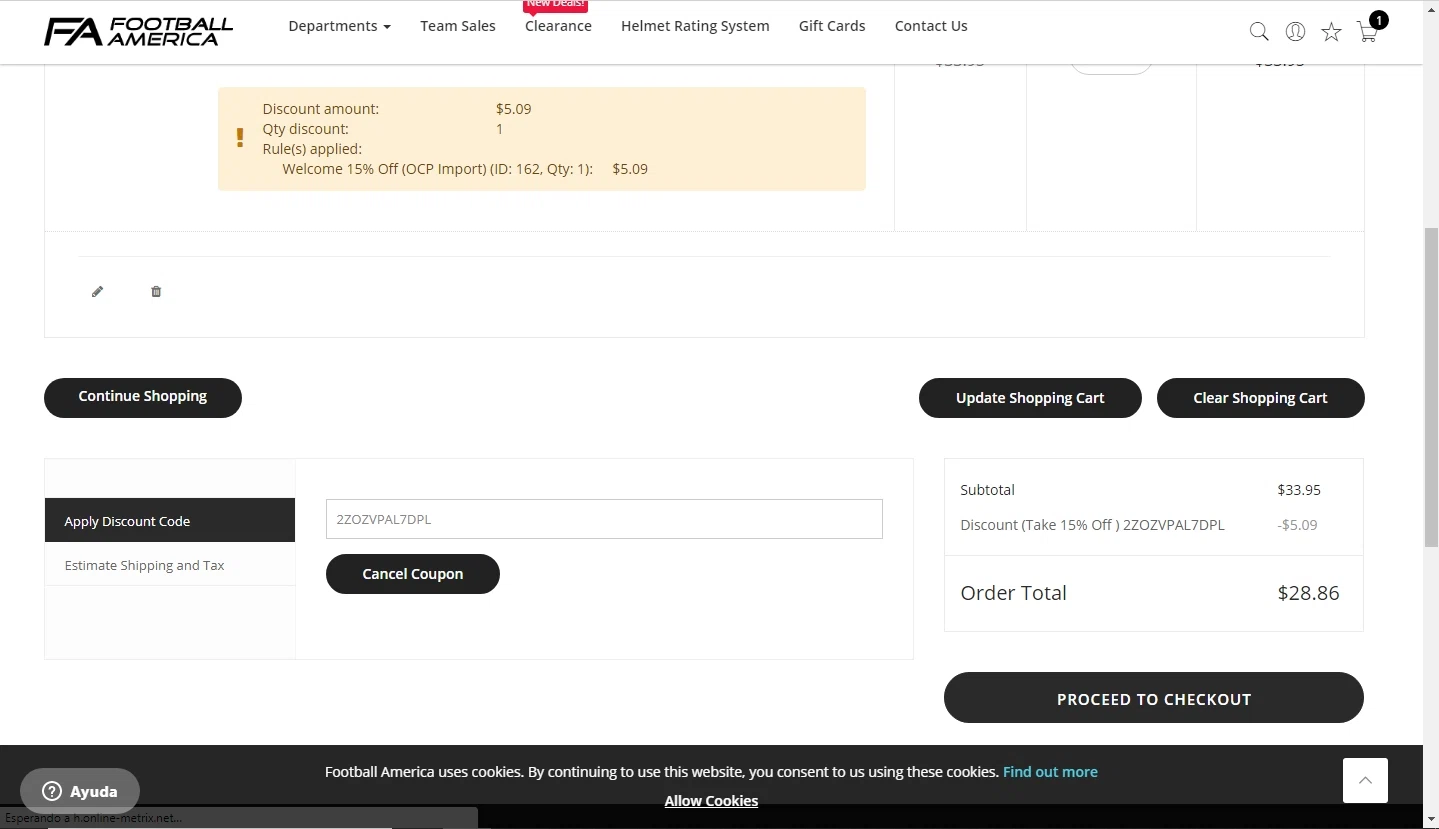Open Contact Us menu item
This screenshot has height=829, width=1439.
coord(931,26)
